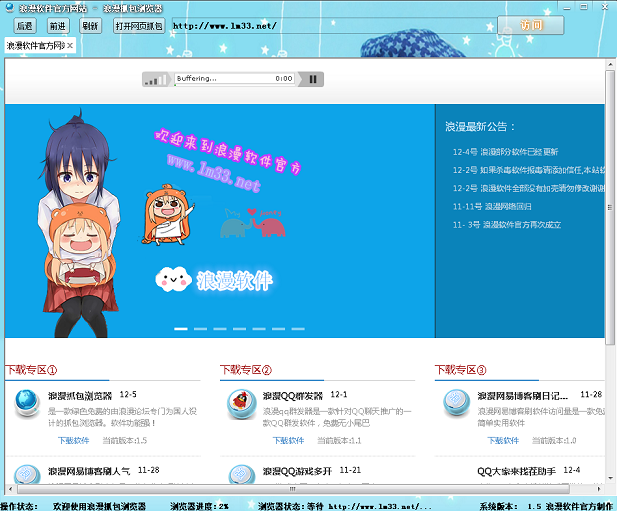Close the 浪漫软件官方网站 tab
617x511 pixels.
70,46
